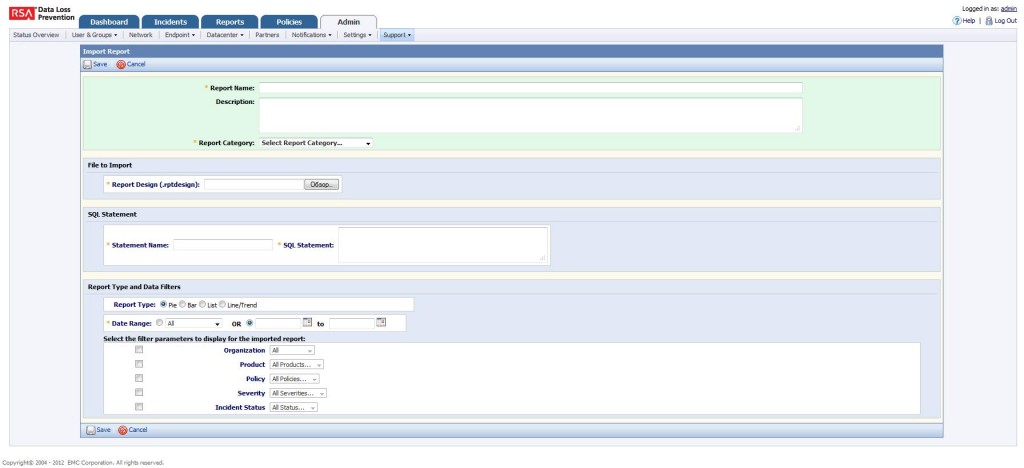Open the start date calendar picker
Viewport: 1024px width, 468px height.
tap(308, 322)
